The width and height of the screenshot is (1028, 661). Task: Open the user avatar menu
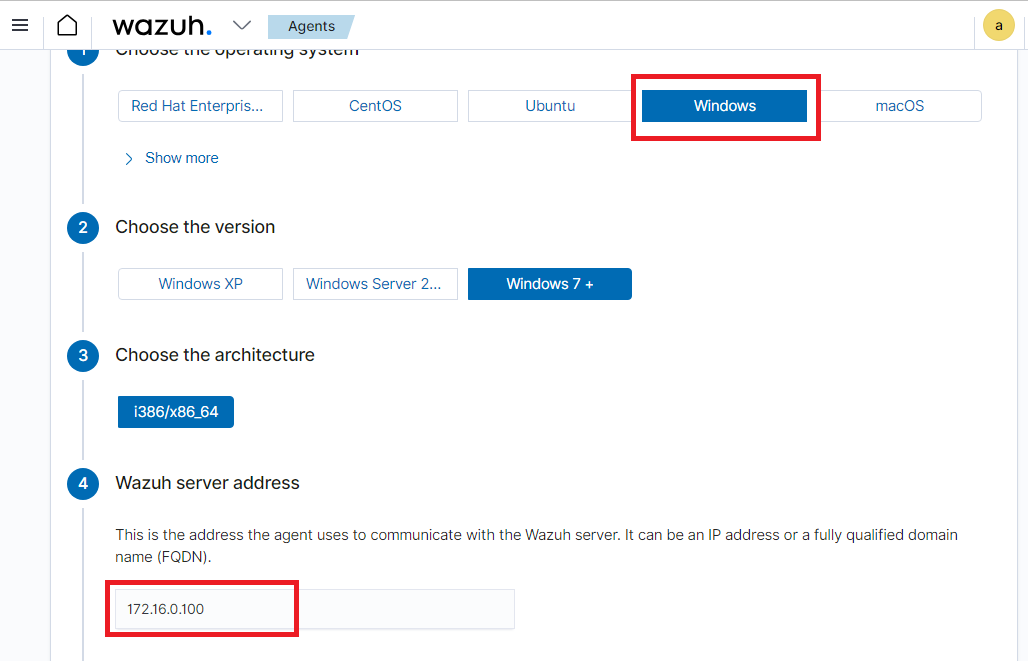click(998, 26)
